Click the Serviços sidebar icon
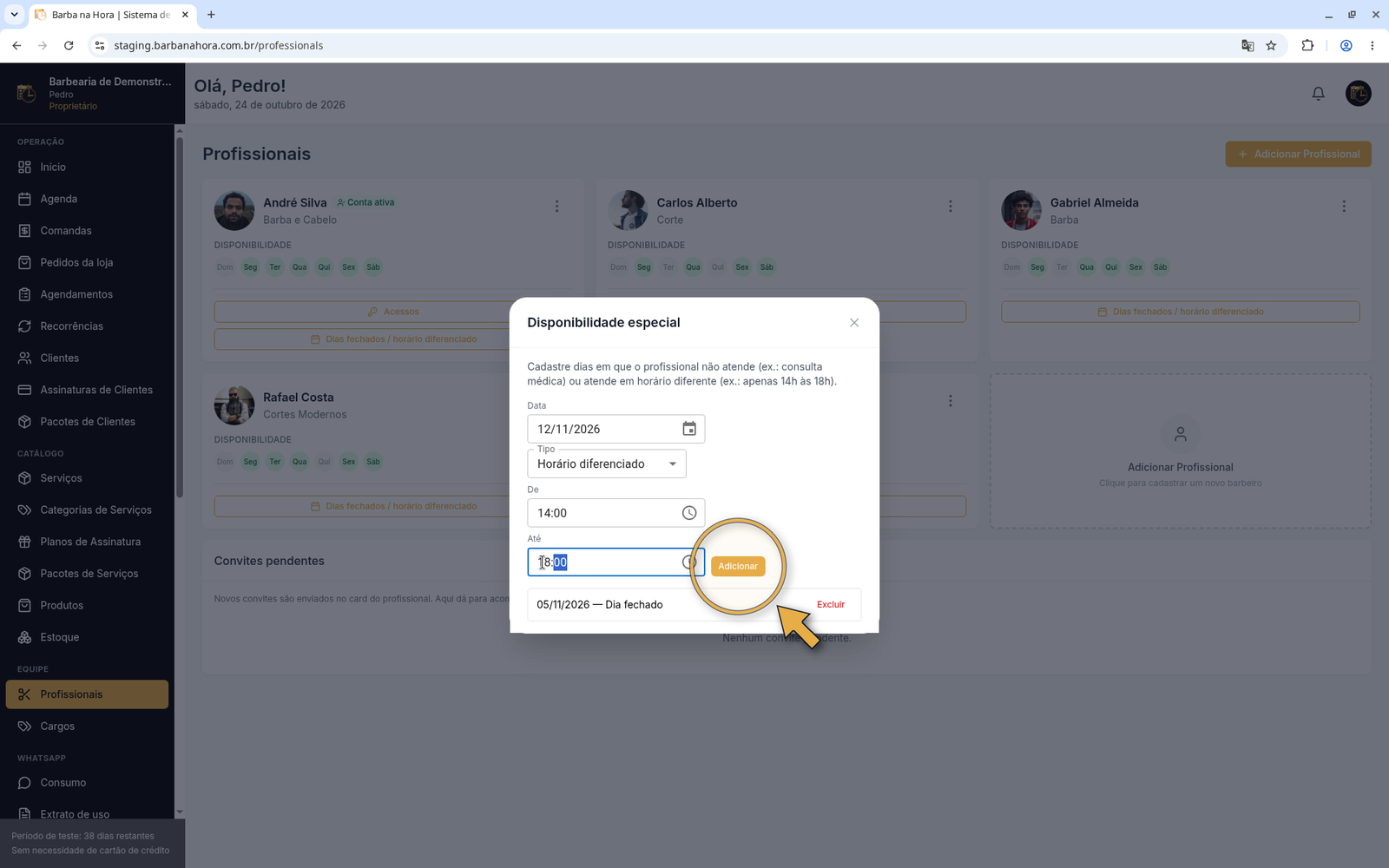The image size is (1389, 868). coord(24,478)
